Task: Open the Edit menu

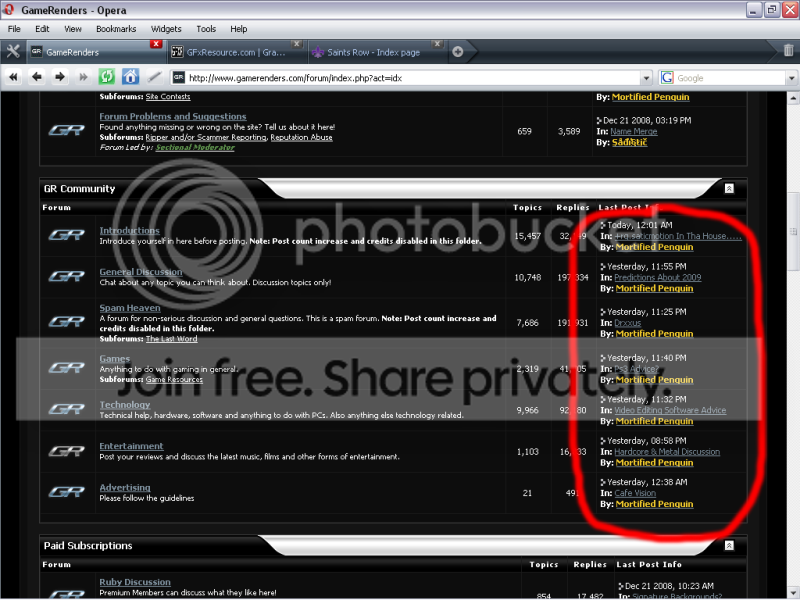Action: tap(42, 29)
